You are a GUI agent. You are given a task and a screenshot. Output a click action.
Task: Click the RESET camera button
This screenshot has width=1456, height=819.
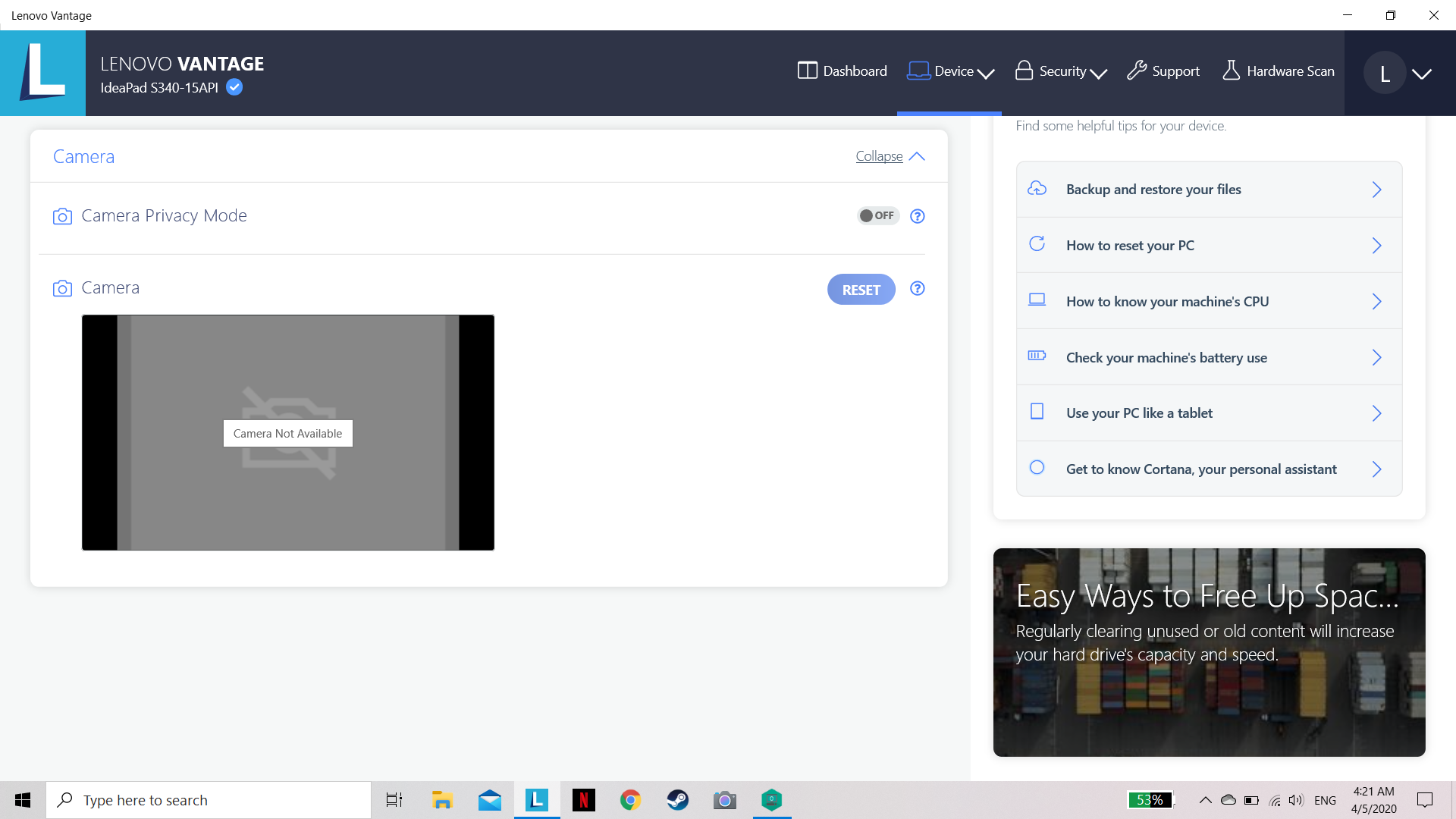[x=861, y=290]
